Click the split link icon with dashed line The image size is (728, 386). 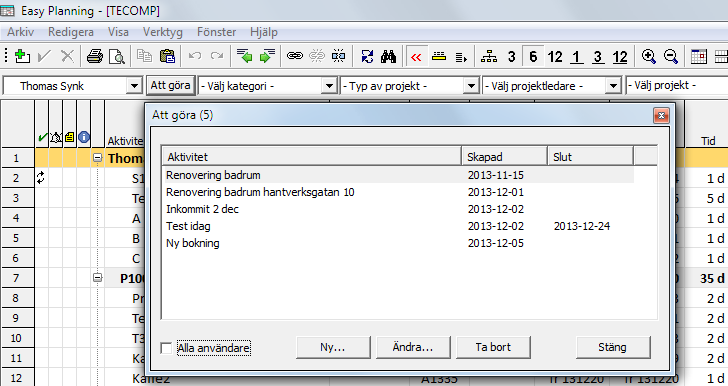coord(338,56)
